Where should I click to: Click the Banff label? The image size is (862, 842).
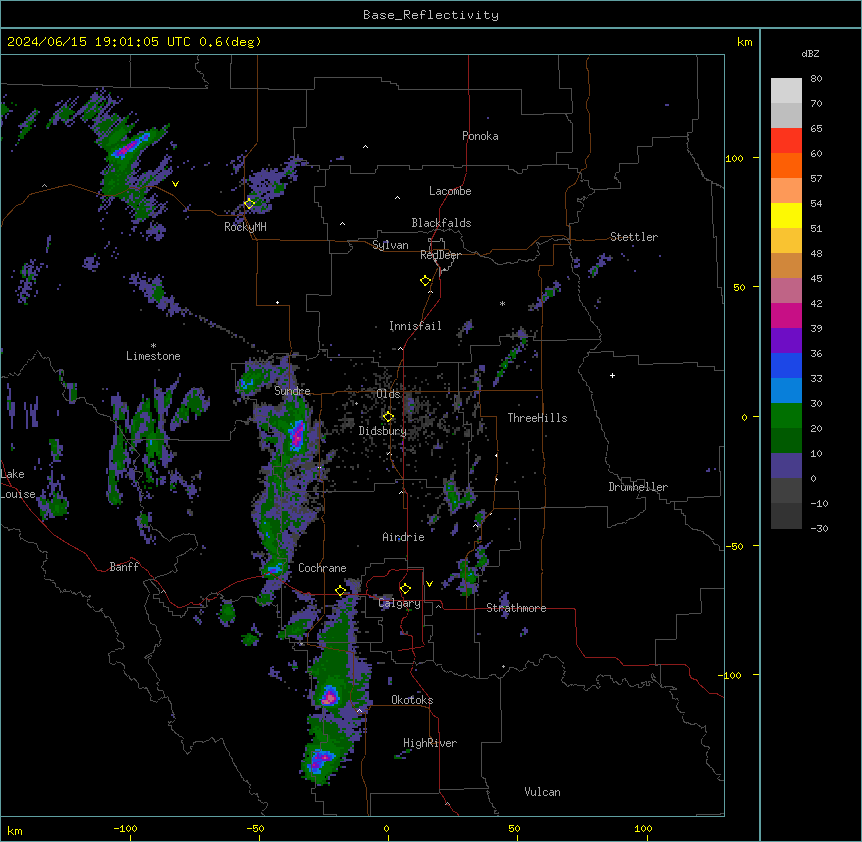124,567
